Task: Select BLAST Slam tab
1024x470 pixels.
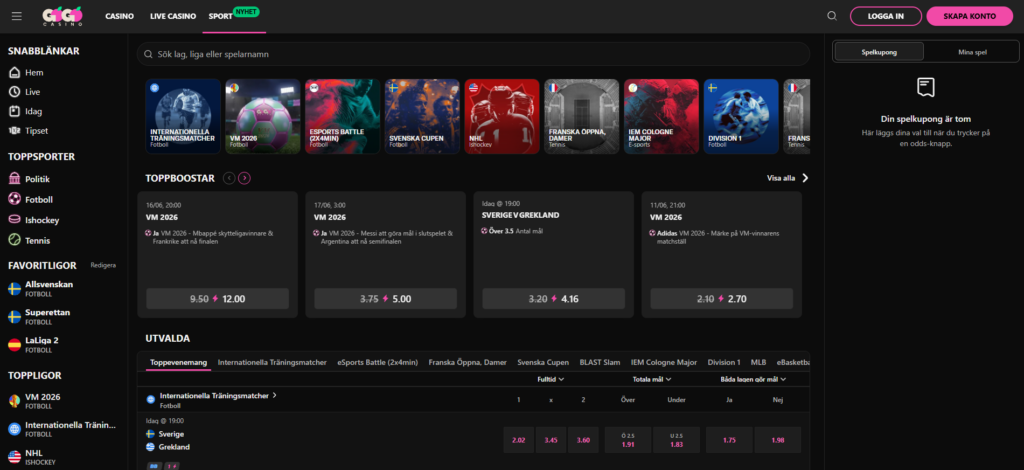Action: point(600,362)
